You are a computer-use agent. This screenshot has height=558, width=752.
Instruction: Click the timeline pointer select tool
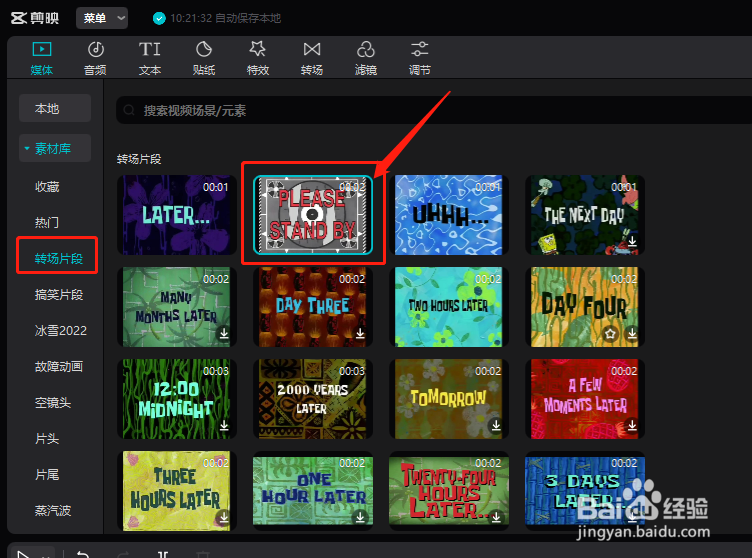tap(23, 554)
